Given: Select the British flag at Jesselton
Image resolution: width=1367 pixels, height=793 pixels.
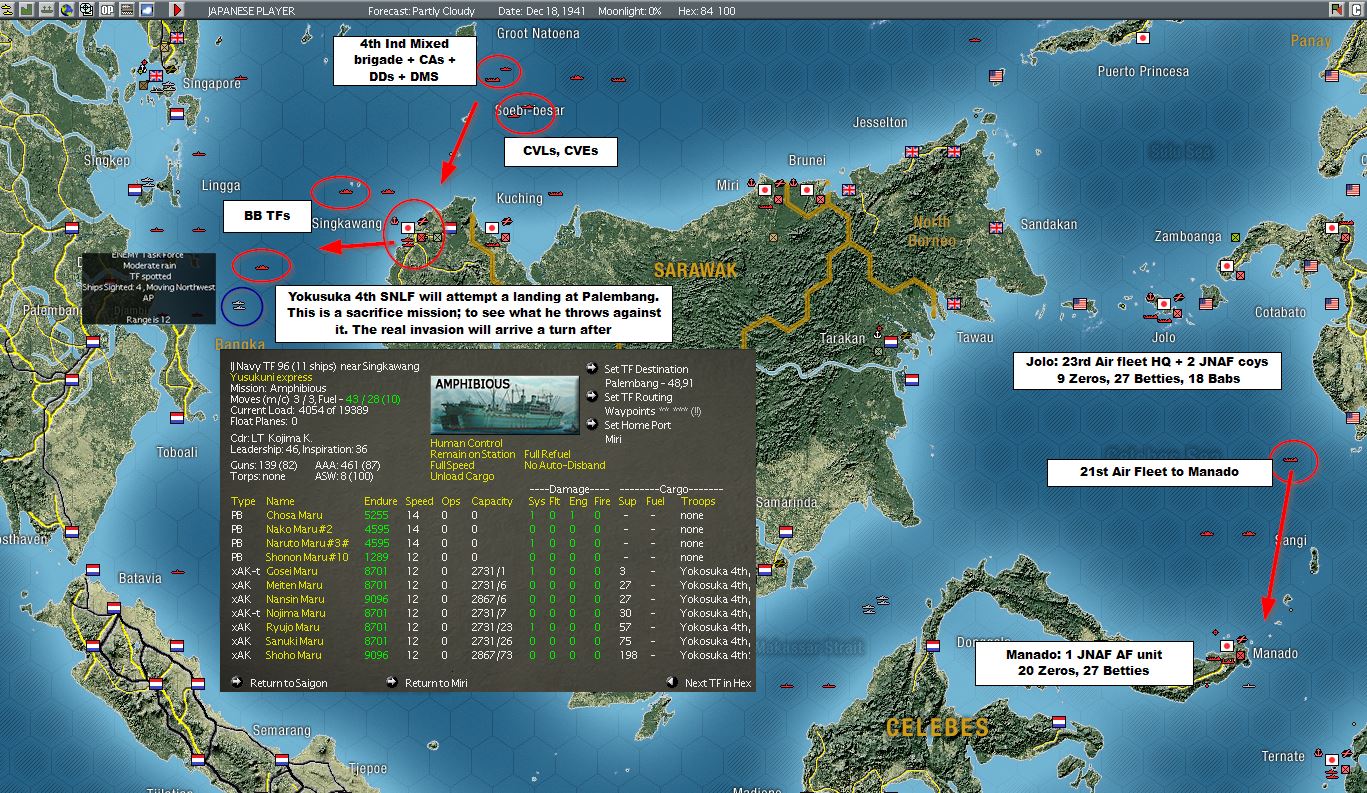Looking at the screenshot, I should [911, 152].
